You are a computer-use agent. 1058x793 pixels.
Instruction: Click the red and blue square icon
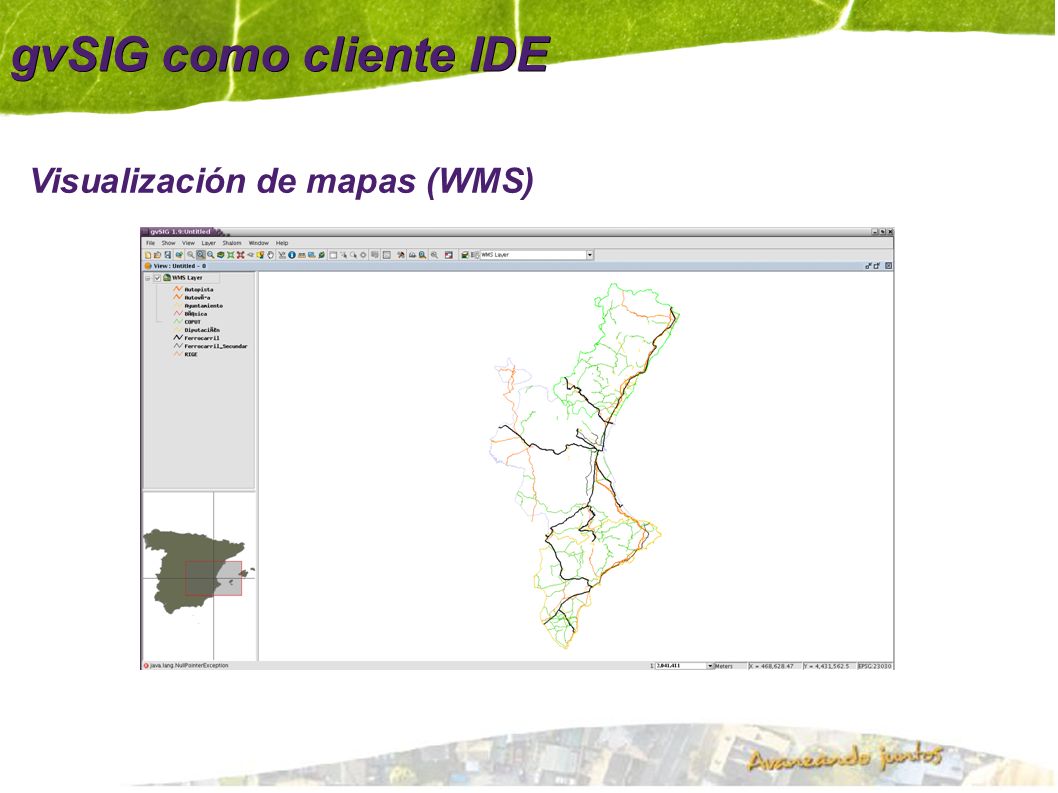coord(448,255)
